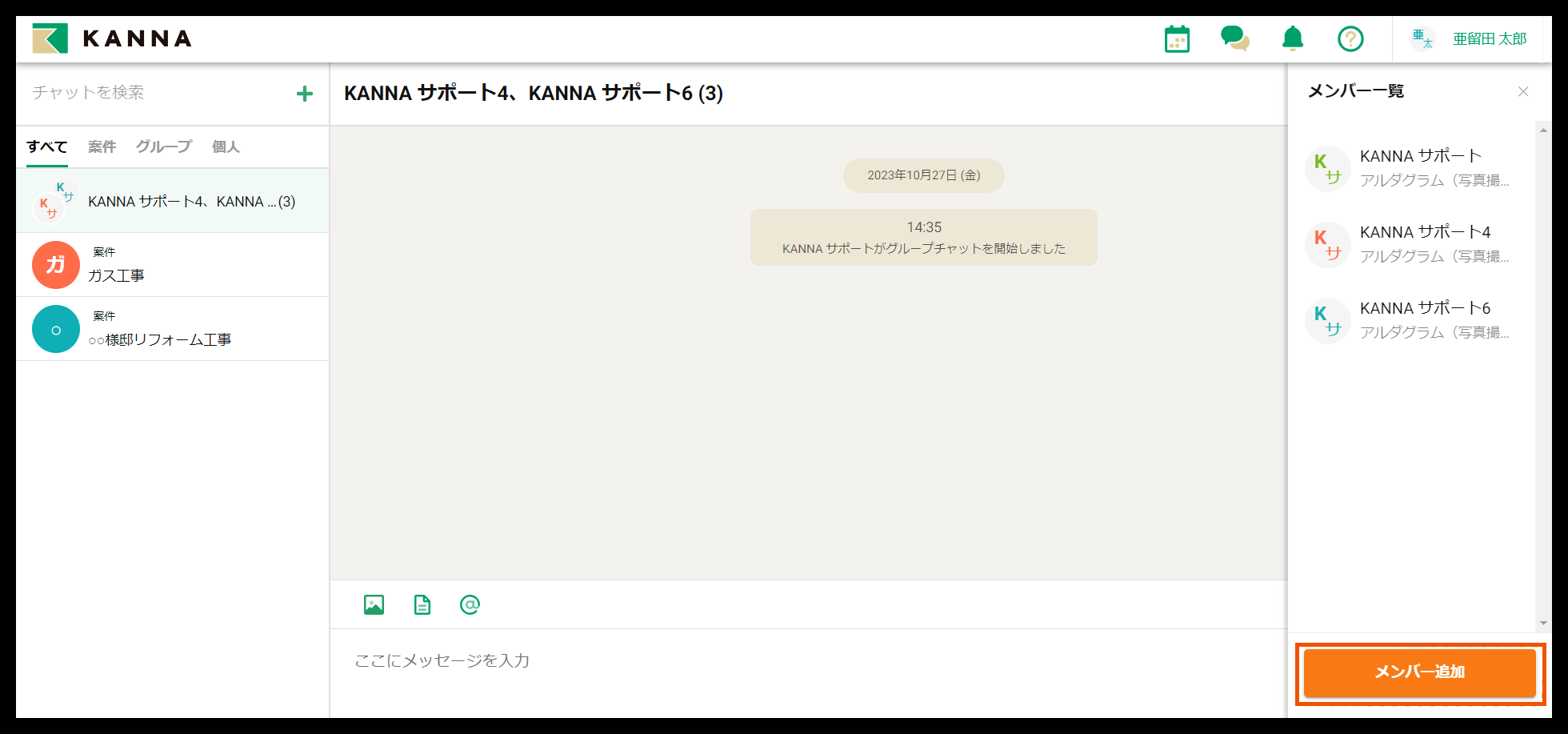
Task: Open the help question mark icon
Action: pos(1350,38)
